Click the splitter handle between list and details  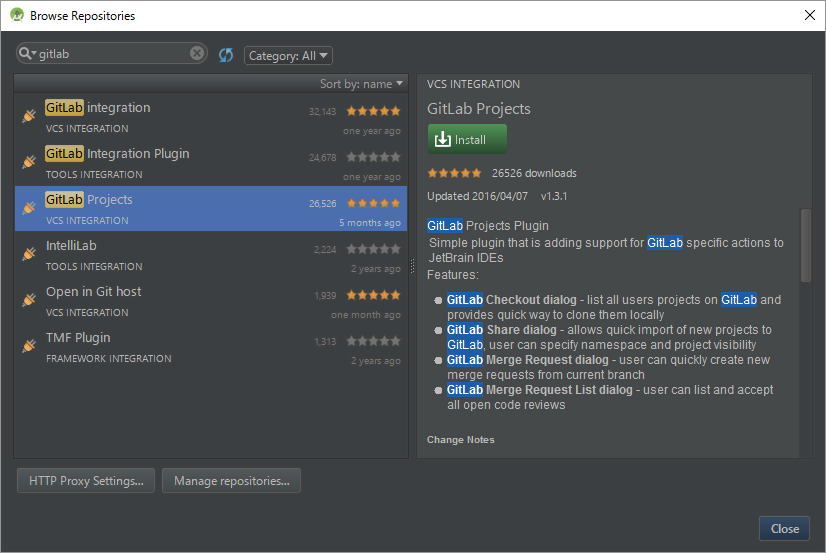(x=412, y=266)
